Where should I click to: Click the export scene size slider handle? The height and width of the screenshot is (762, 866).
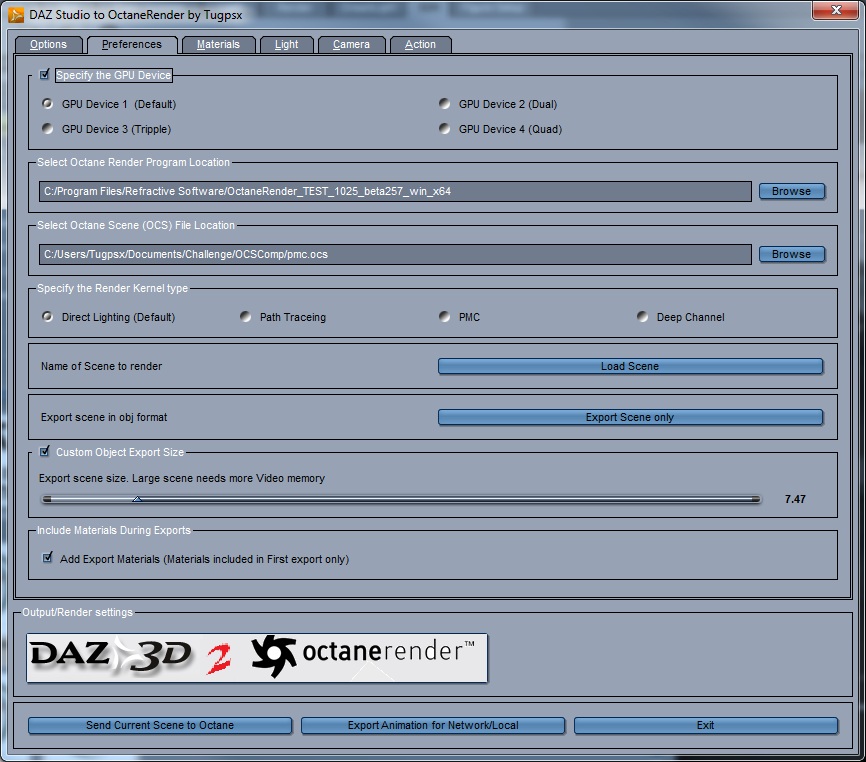point(137,499)
